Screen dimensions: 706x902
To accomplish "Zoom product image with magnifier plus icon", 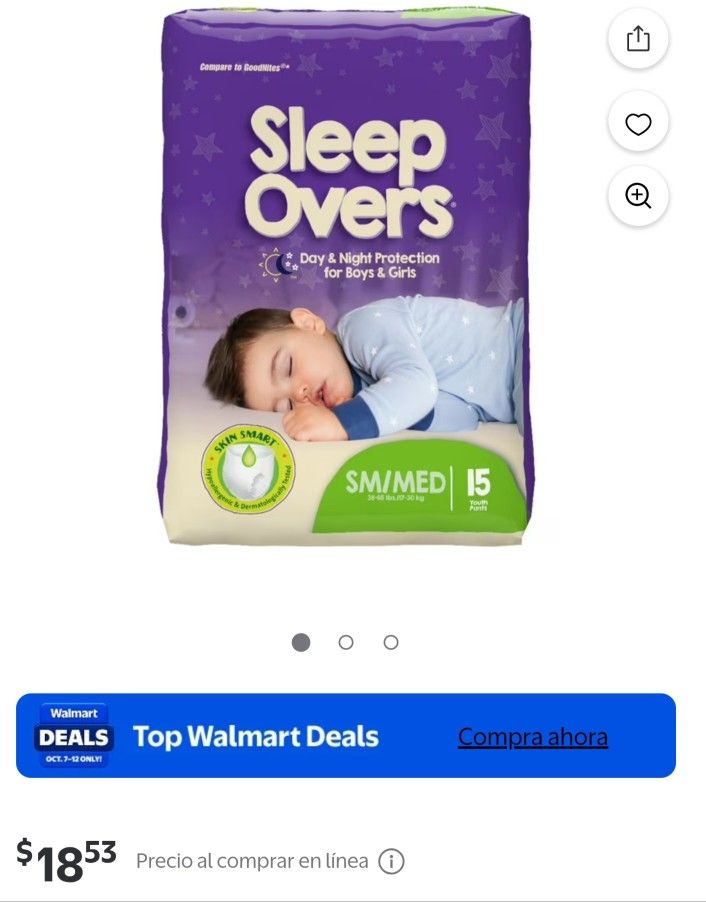I will point(638,196).
